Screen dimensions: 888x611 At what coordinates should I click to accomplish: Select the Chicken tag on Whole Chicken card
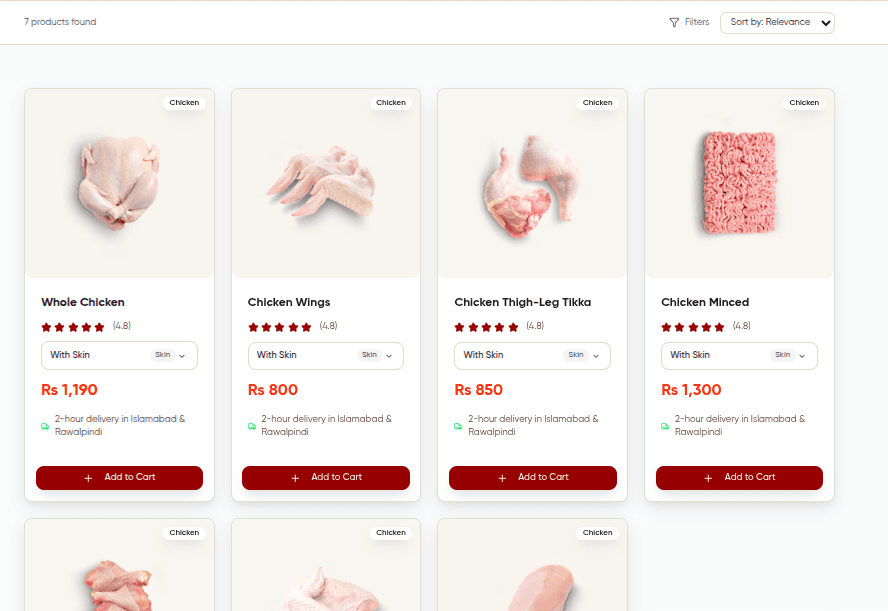pos(184,102)
